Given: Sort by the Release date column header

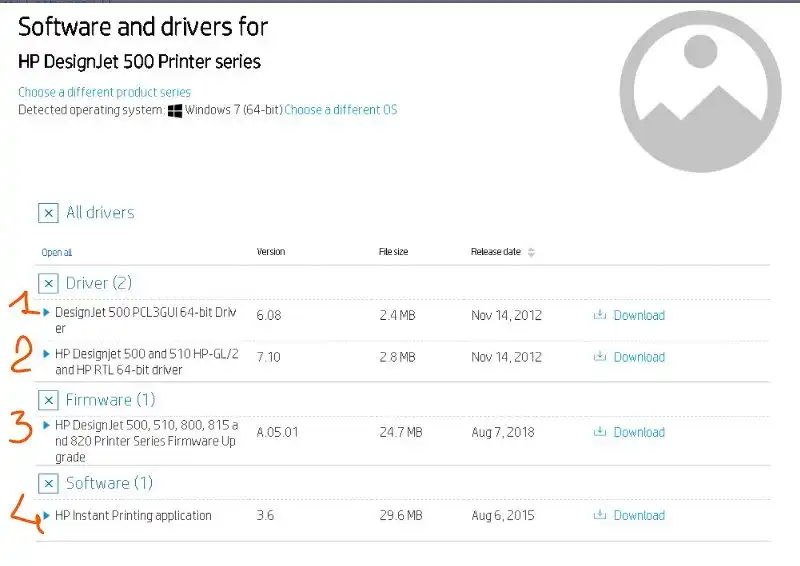Looking at the screenshot, I should 495,252.
